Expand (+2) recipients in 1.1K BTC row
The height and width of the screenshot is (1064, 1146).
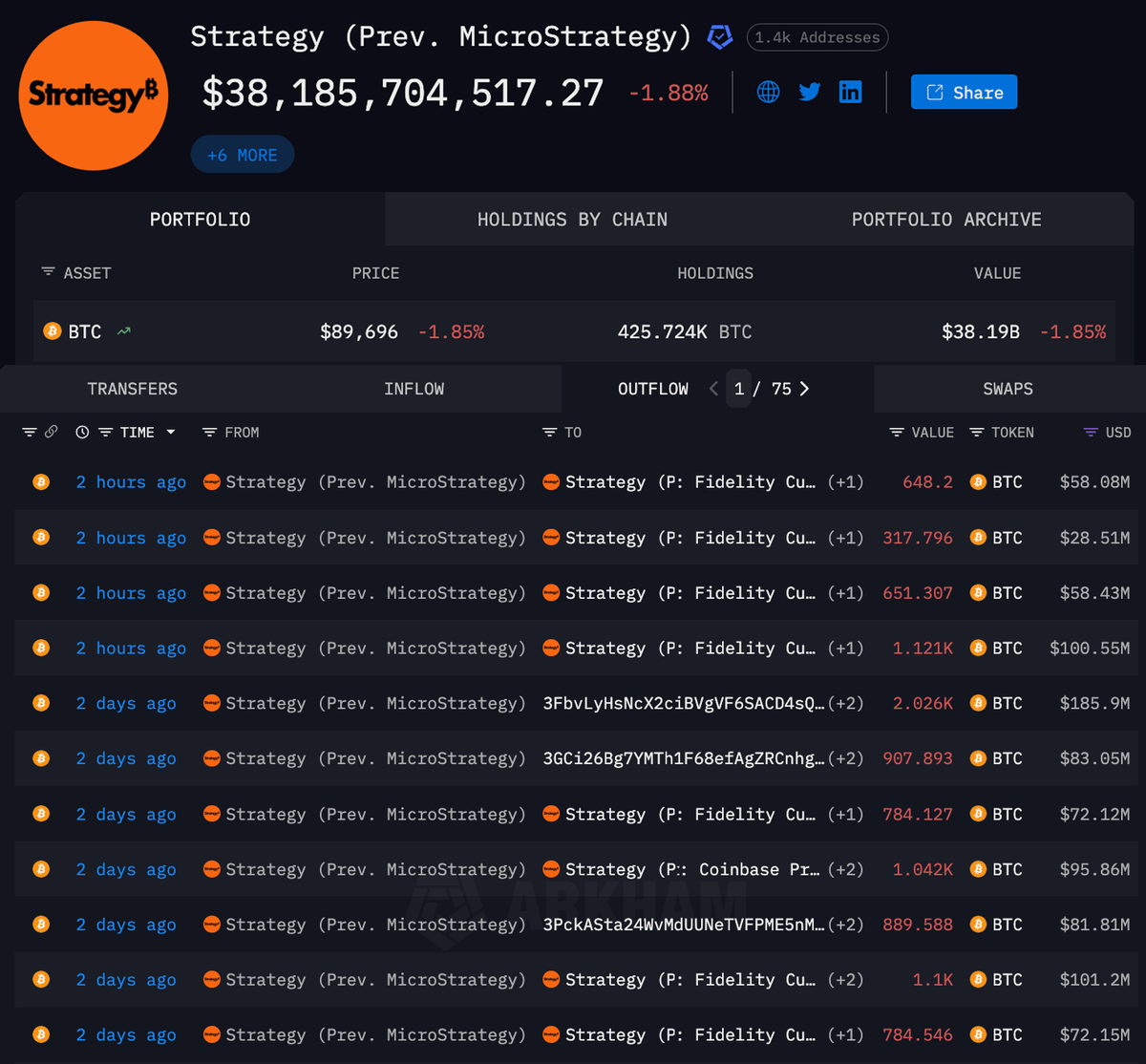(x=845, y=980)
